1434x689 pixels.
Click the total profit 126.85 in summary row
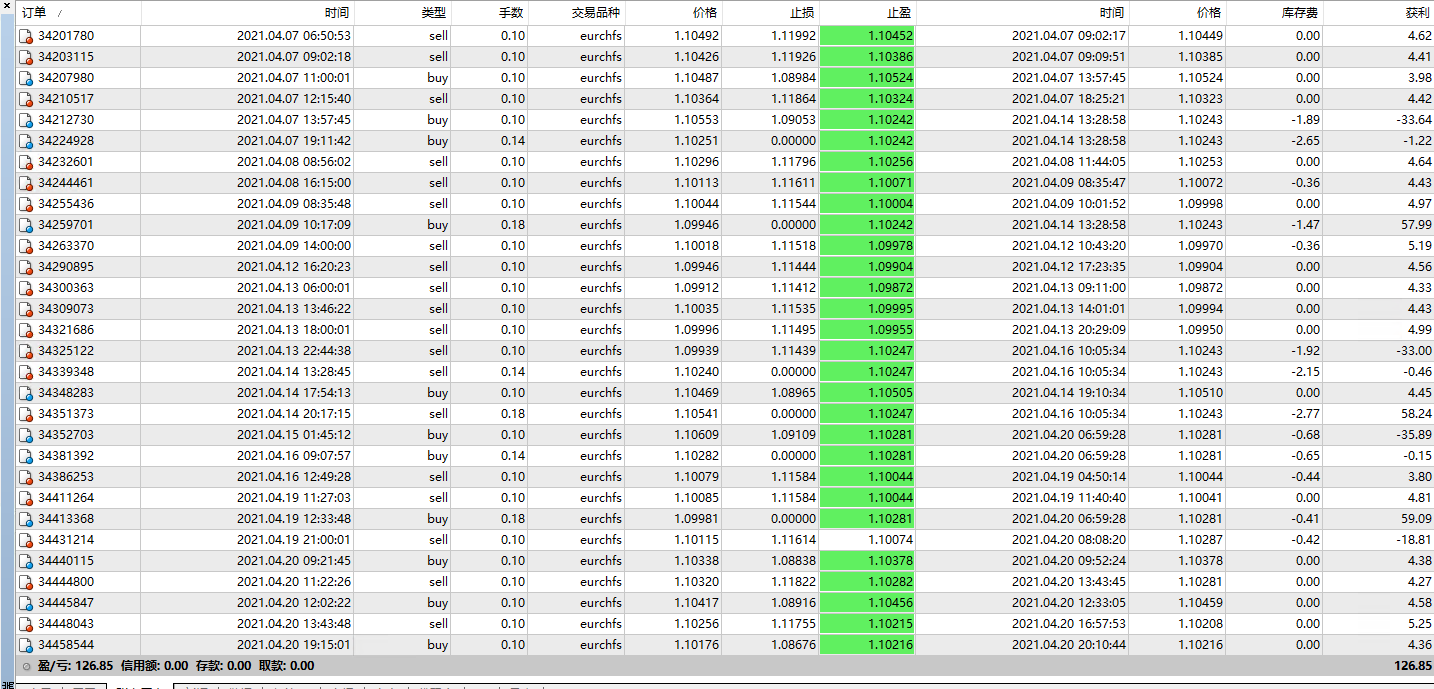pos(1411,666)
